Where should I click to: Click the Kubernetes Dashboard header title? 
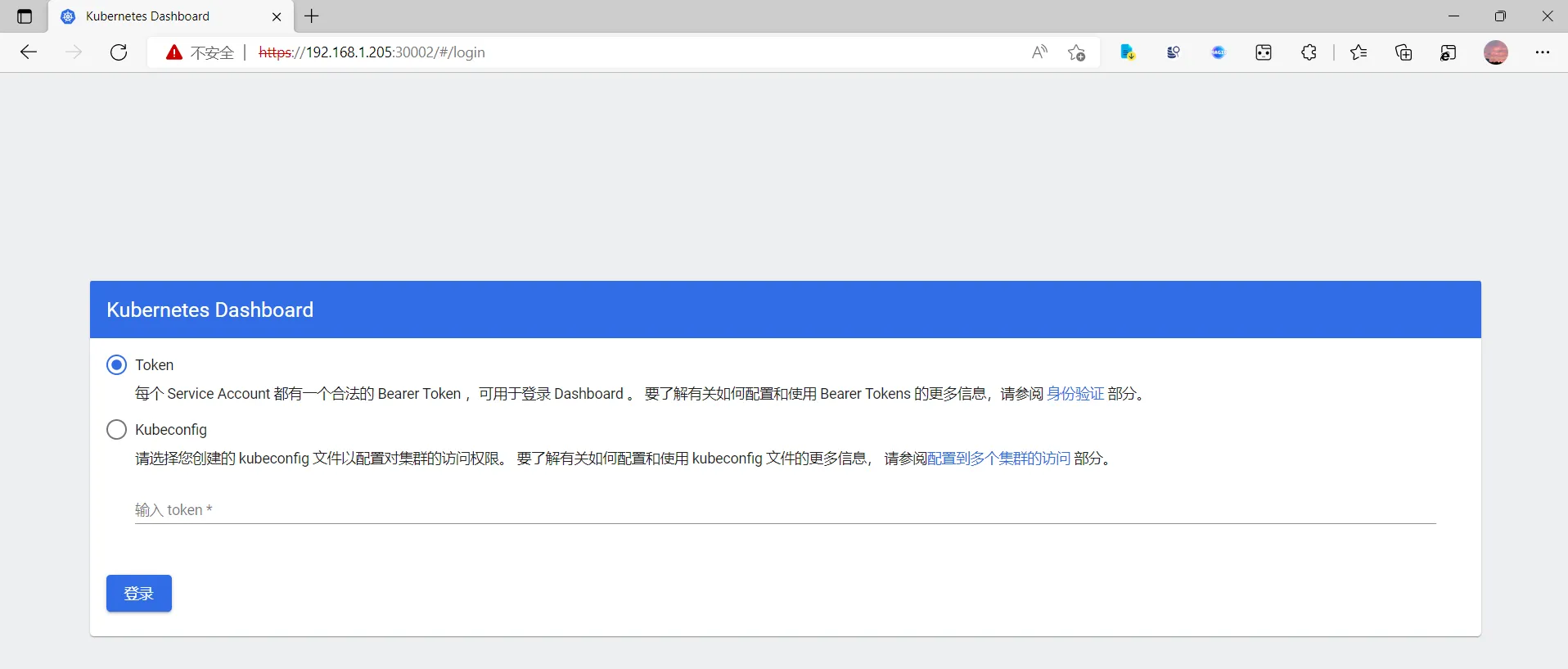point(210,310)
